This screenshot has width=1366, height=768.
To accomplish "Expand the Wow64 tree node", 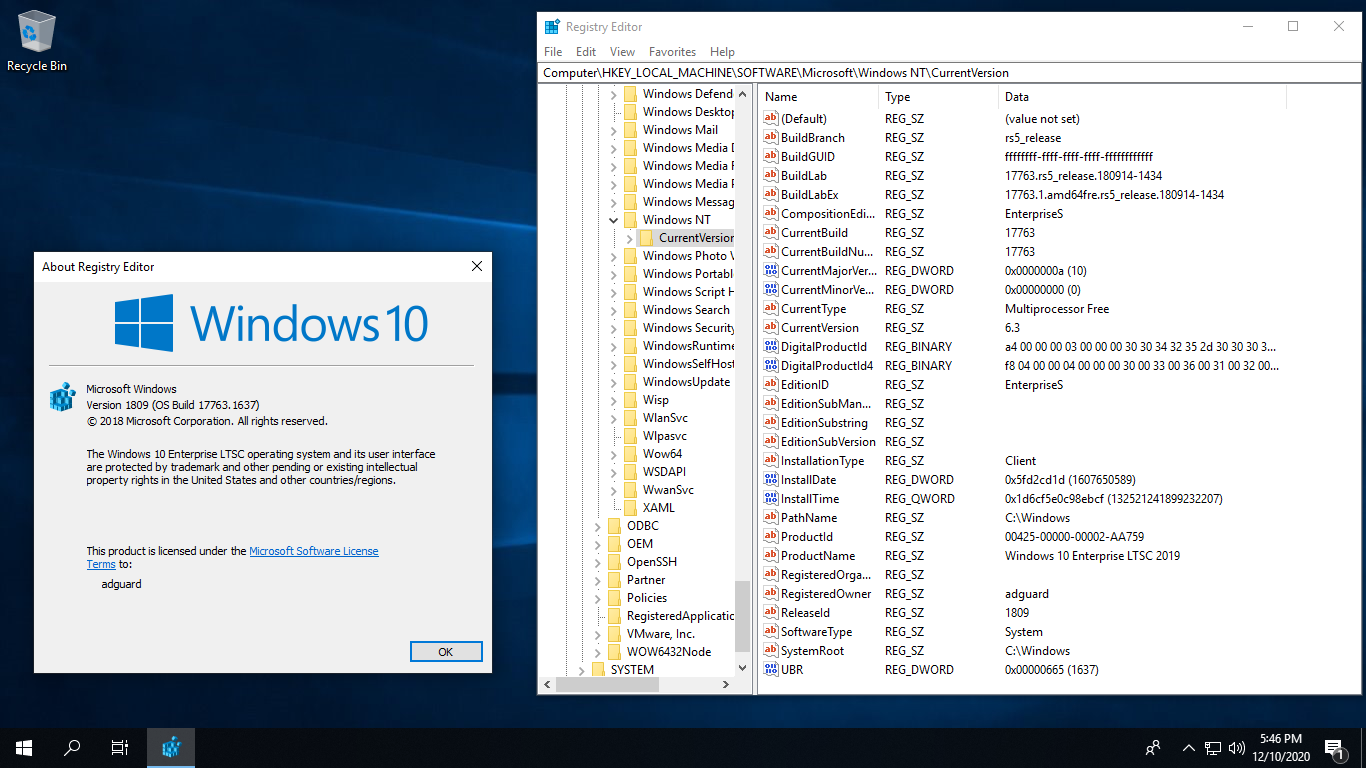I will pos(613,453).
